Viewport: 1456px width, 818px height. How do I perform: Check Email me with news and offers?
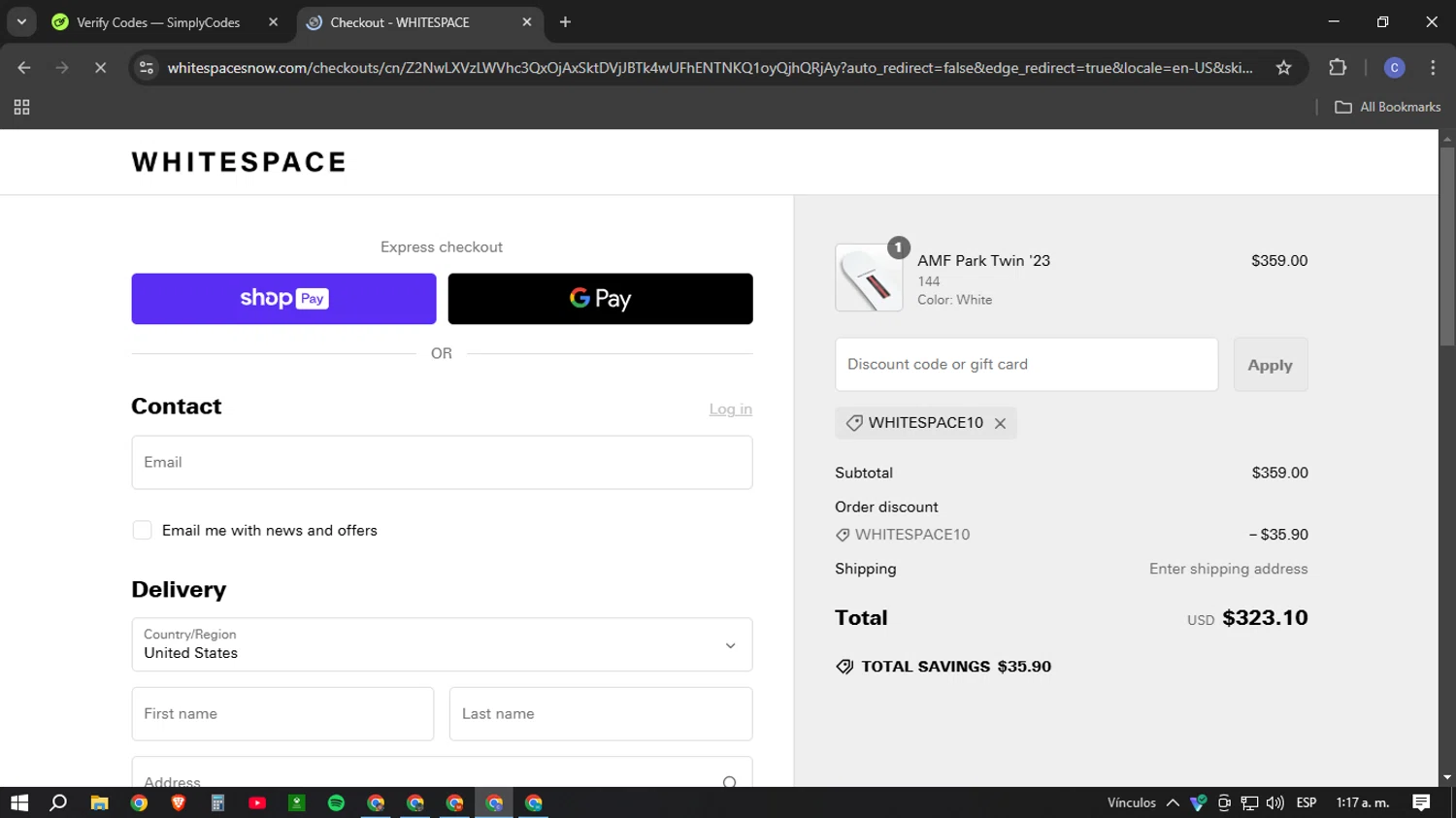(x=142, y=530)
